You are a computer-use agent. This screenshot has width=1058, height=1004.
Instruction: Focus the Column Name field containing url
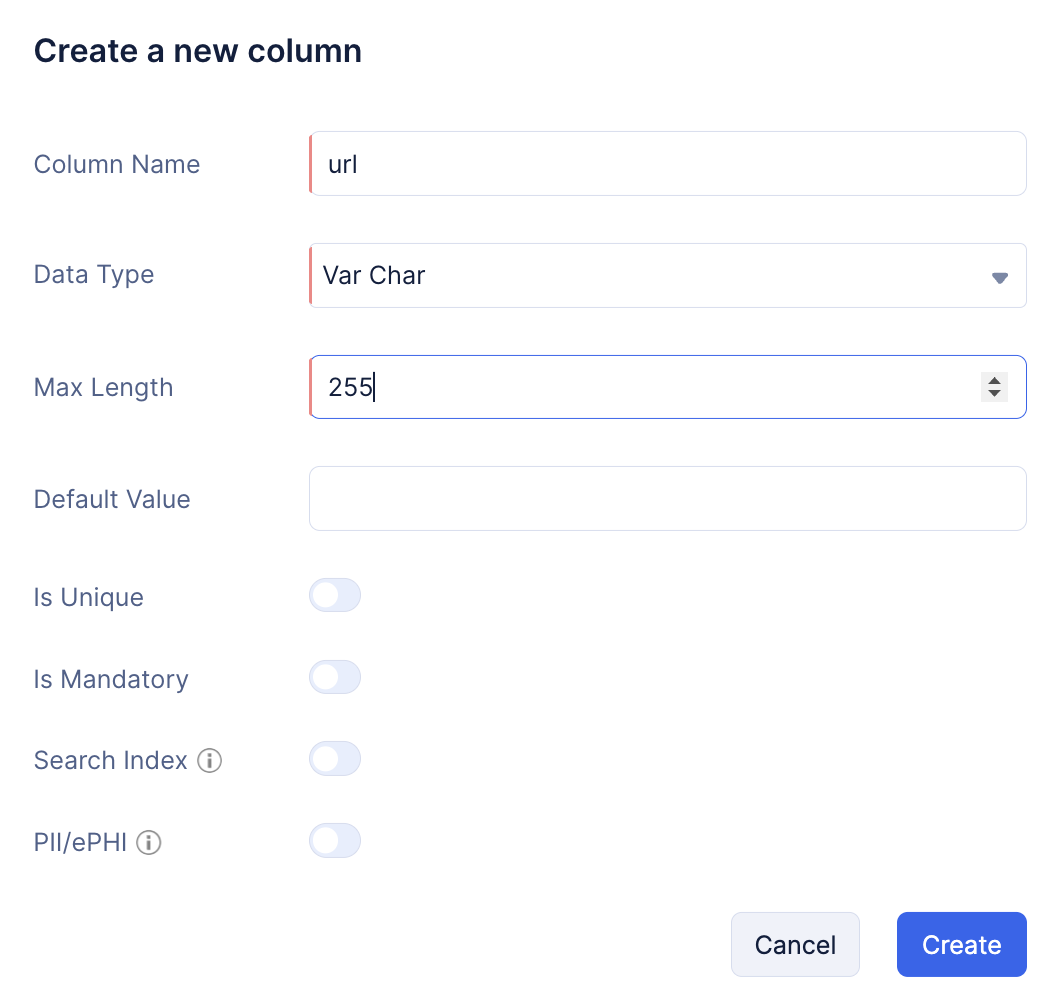(x=668, y=164)
